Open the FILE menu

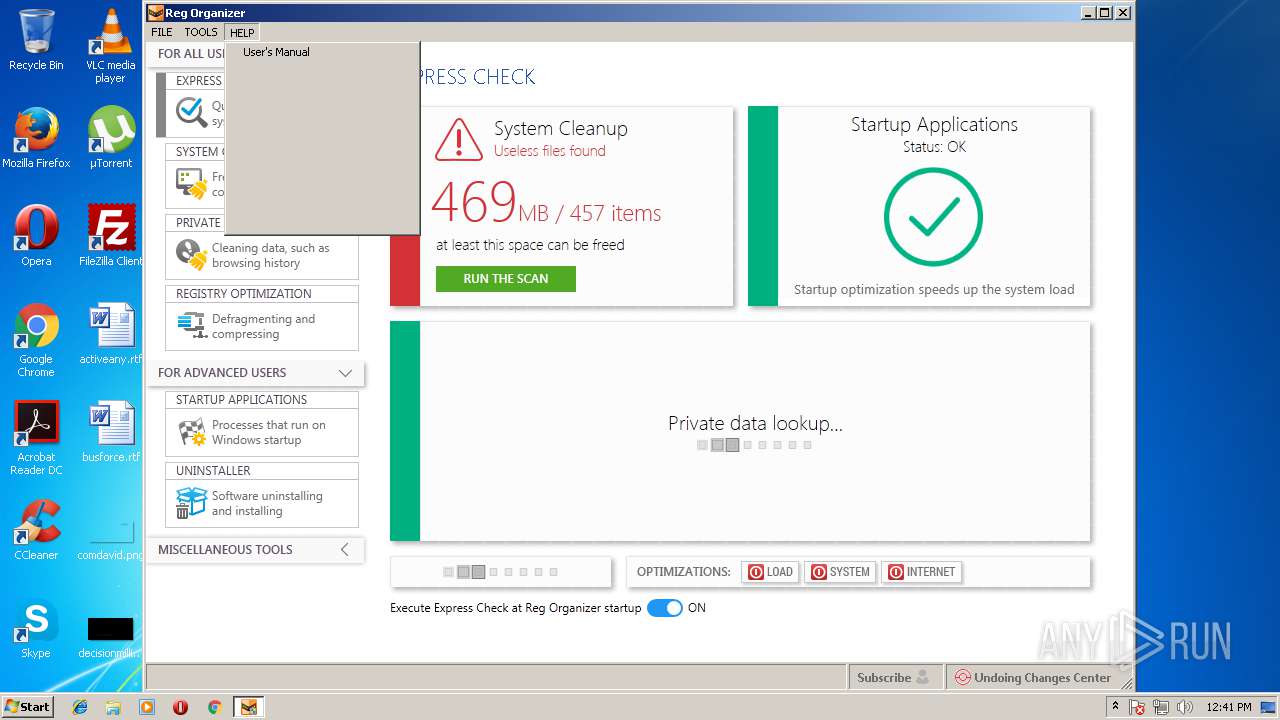pyautogui.click(x=162, y=32)
